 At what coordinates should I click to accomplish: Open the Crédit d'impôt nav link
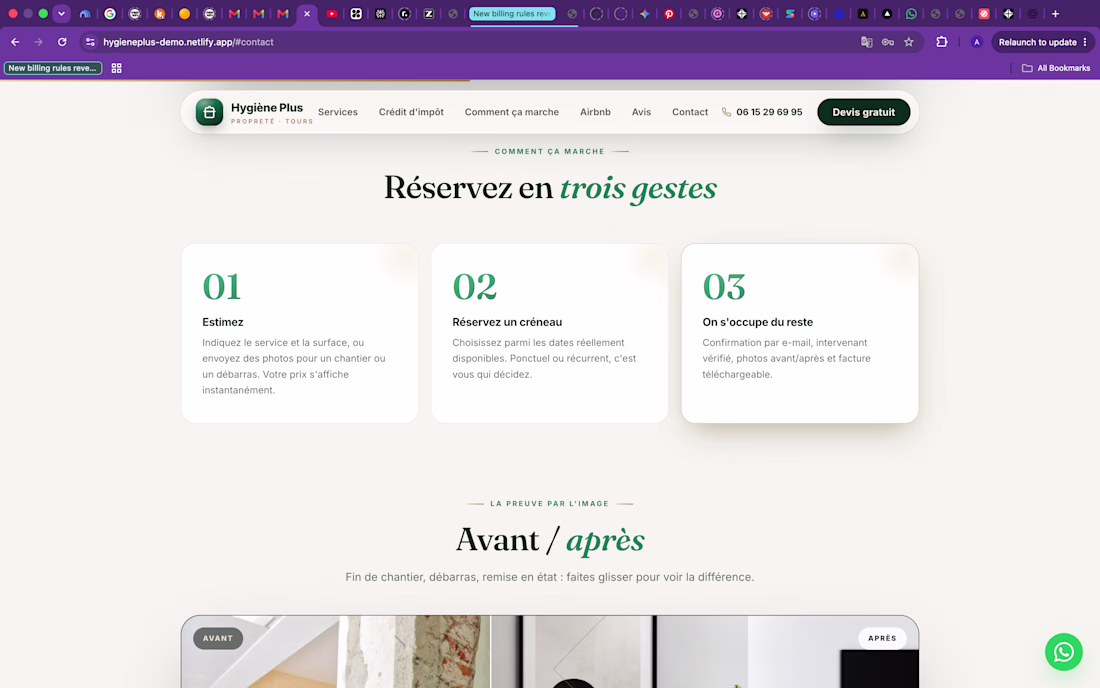click(x=411, y=112)
